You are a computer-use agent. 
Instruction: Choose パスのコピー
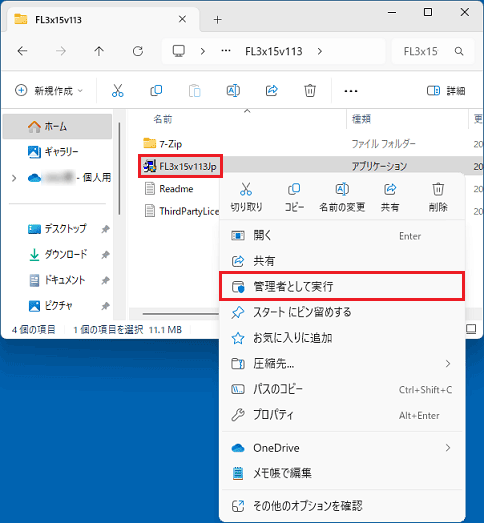click(342, 389)
